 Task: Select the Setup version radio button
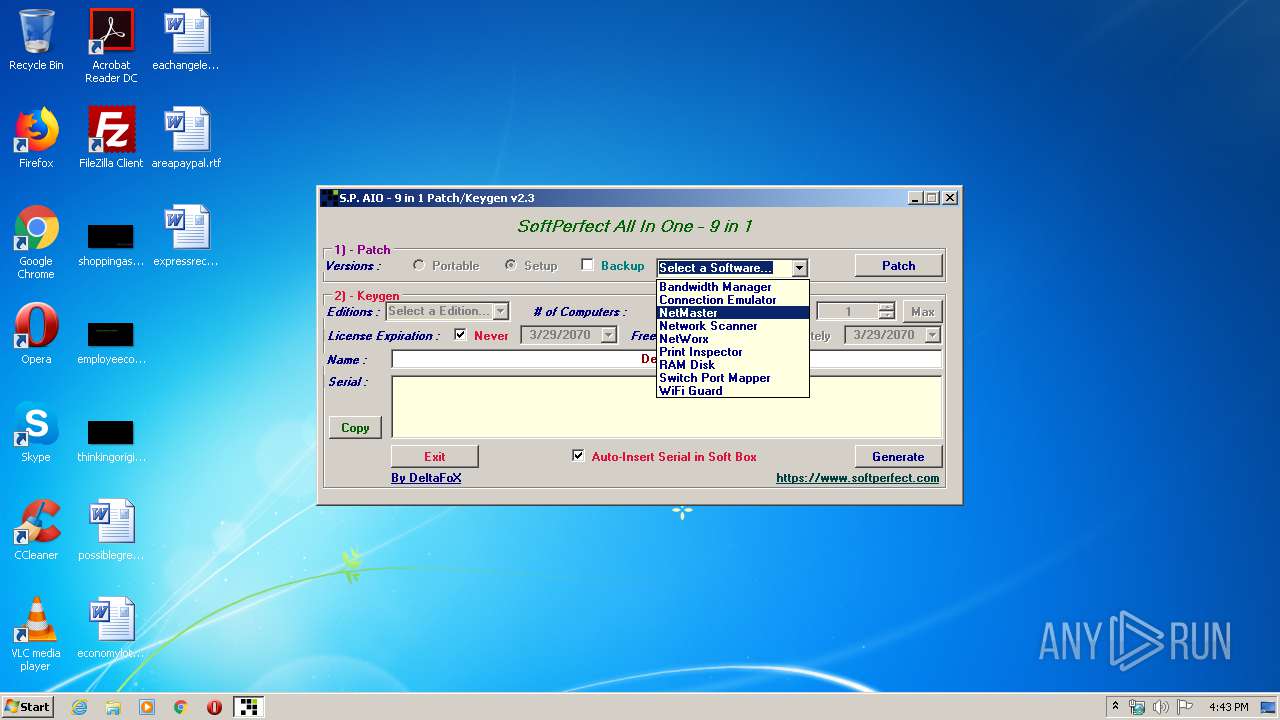(x=511, y=265)
